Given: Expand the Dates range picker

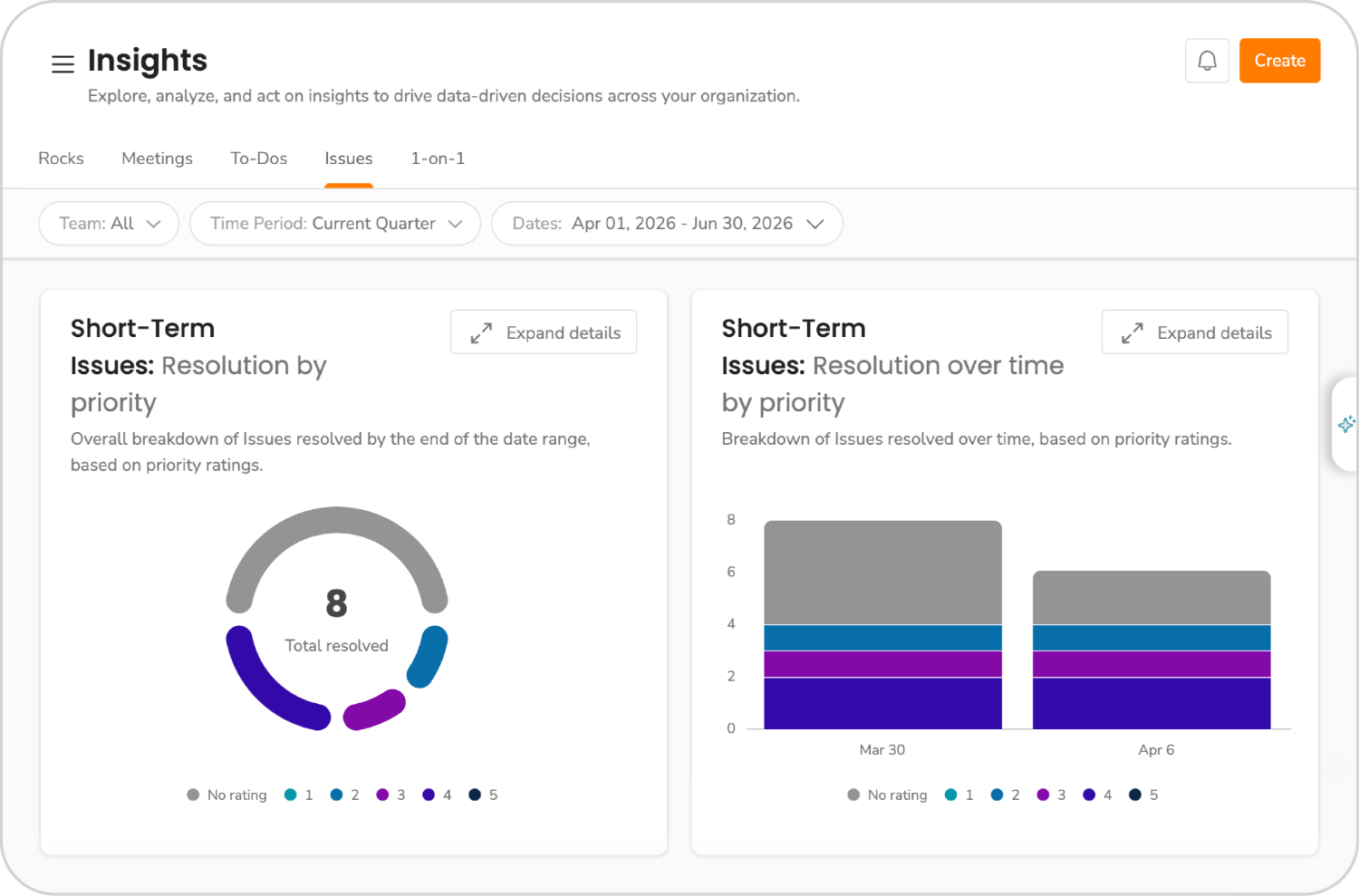Looking at the screenshot, I should (x=667, y=224).
